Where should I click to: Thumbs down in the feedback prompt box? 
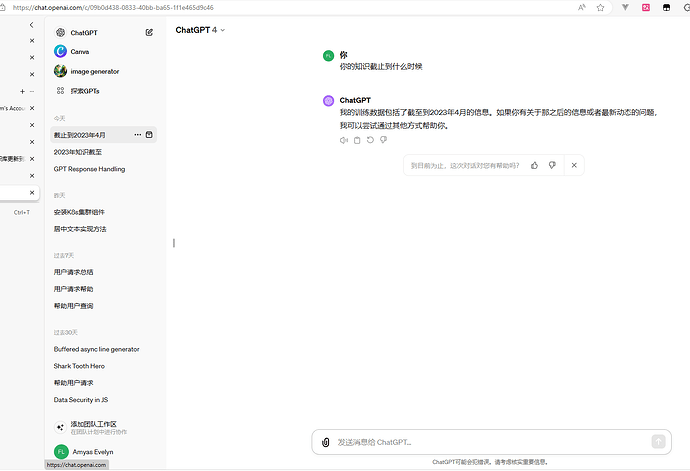click(x=552, y=166)
